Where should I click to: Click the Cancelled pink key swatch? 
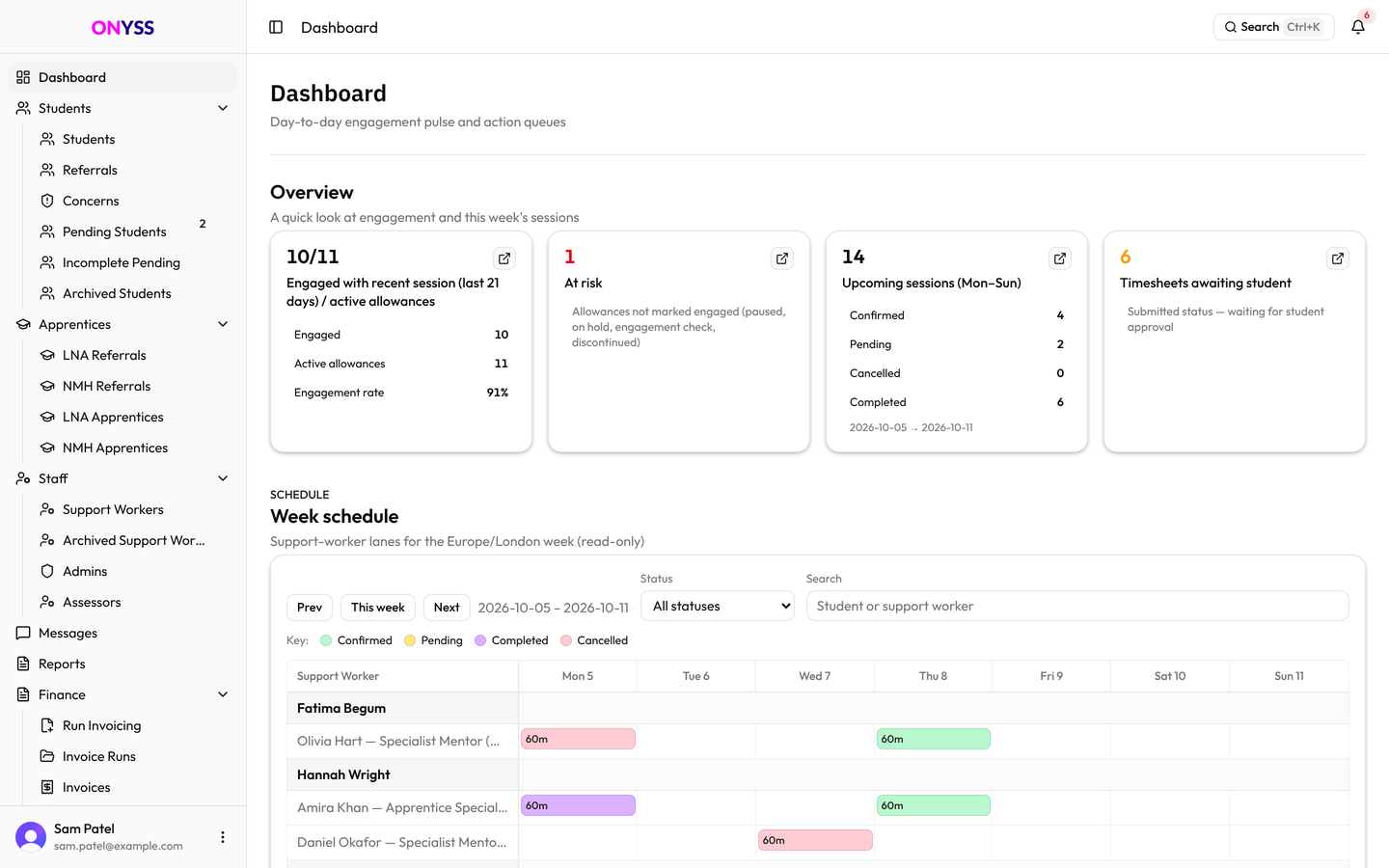[x=566, y=640]
